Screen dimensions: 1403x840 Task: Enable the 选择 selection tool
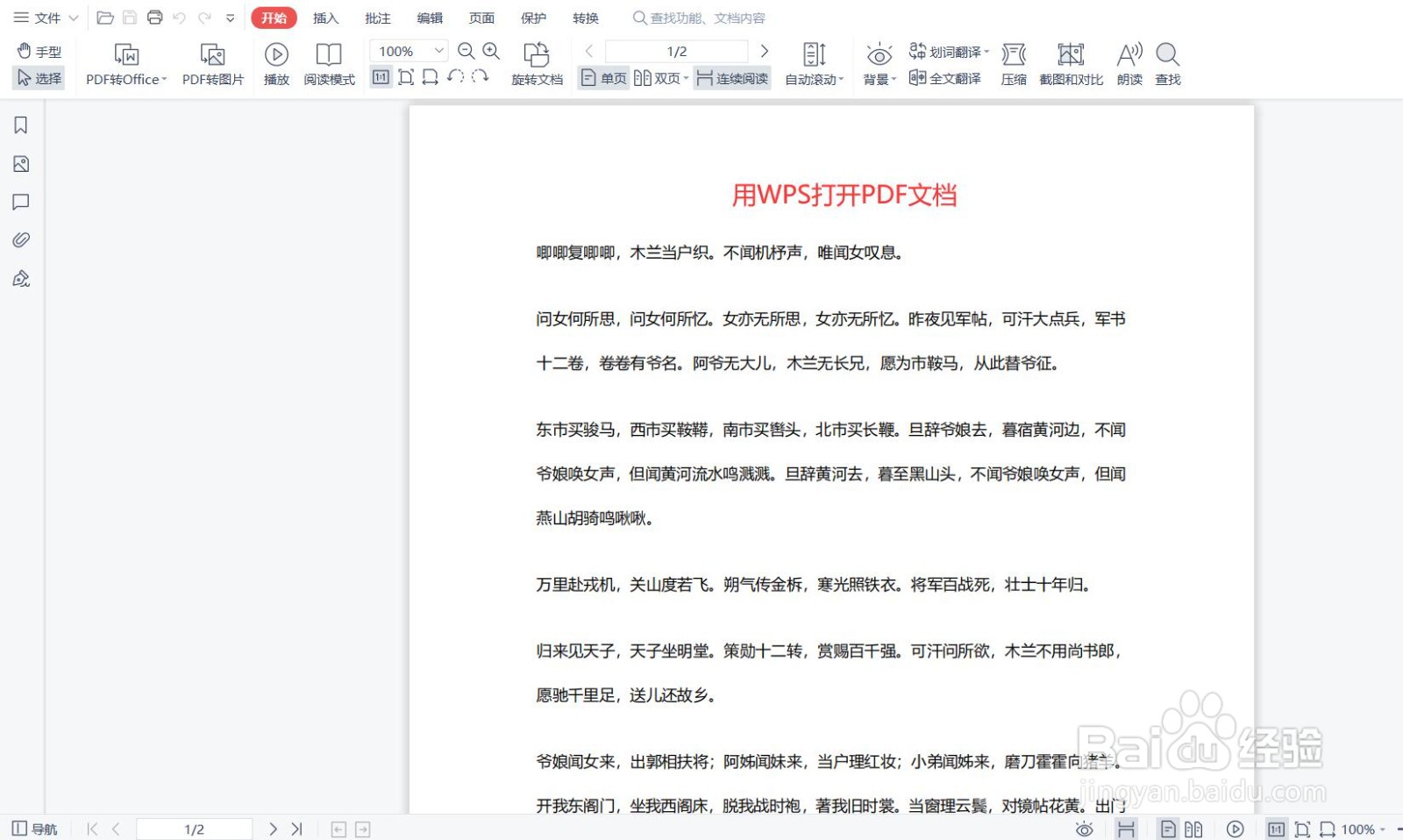(x=39, y=78)
